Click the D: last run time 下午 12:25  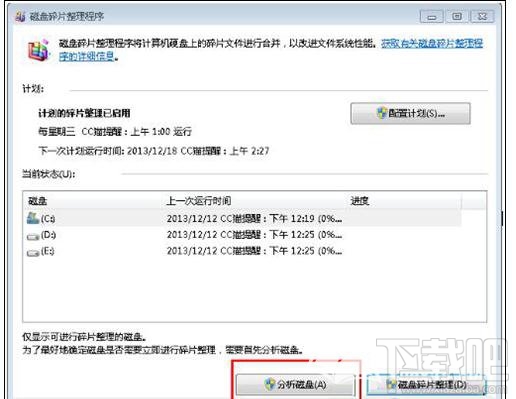254,235
